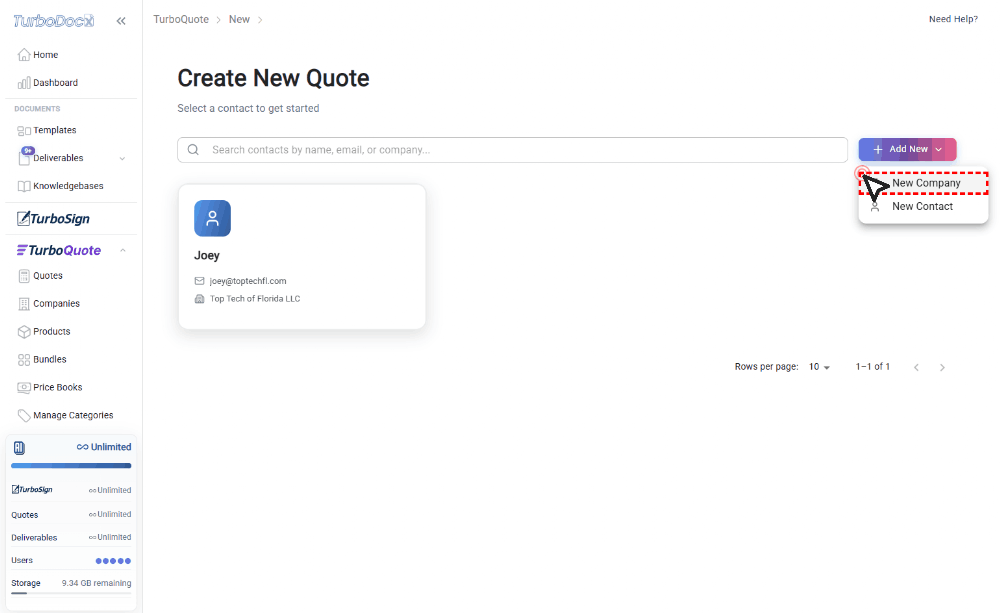Click the Storage usage bar

coord(71,593)
